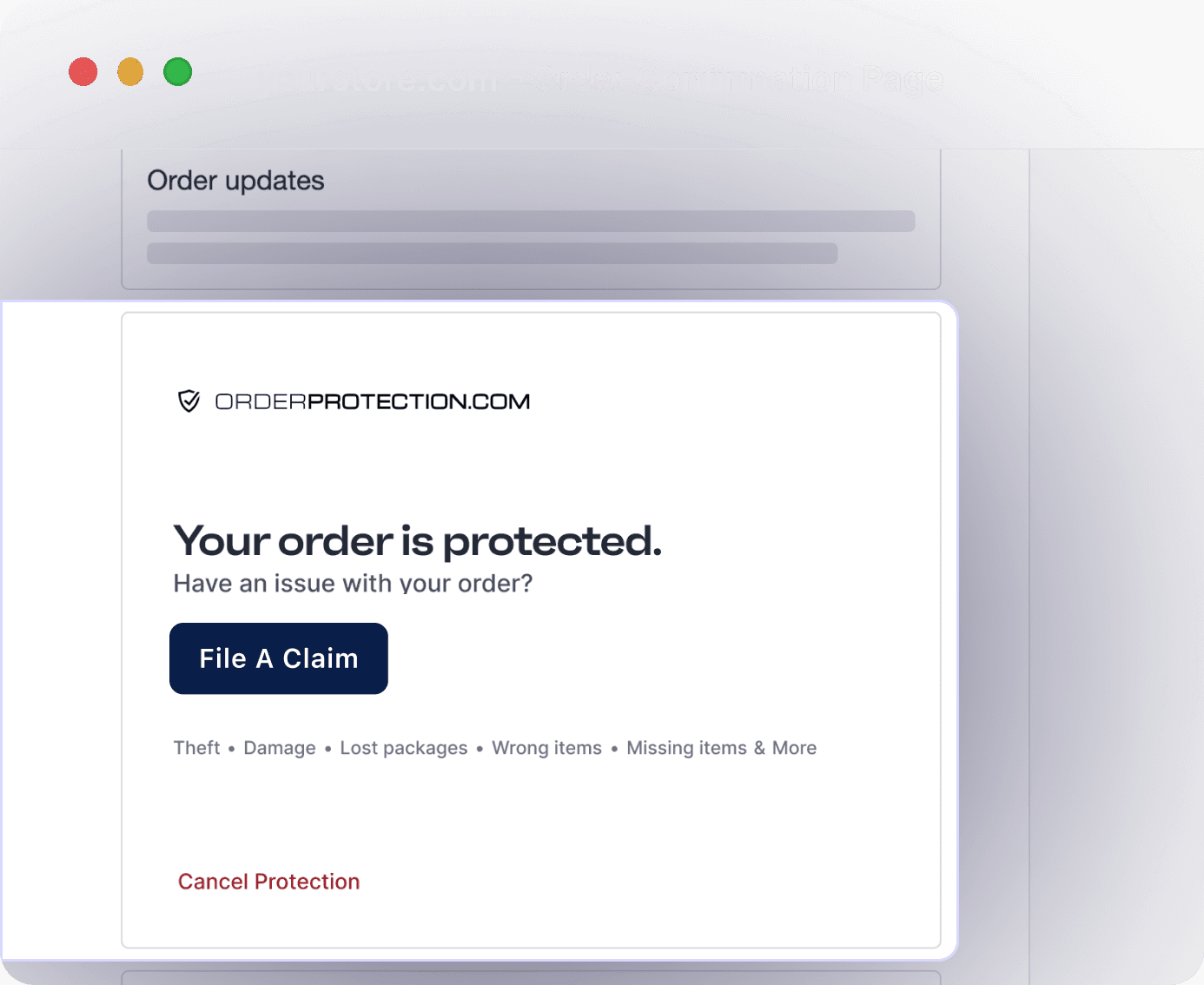Click the OrderProtection shield logo icon
Image resolution: width=1204 pixels, height=985 pixels.
(187, 400)
